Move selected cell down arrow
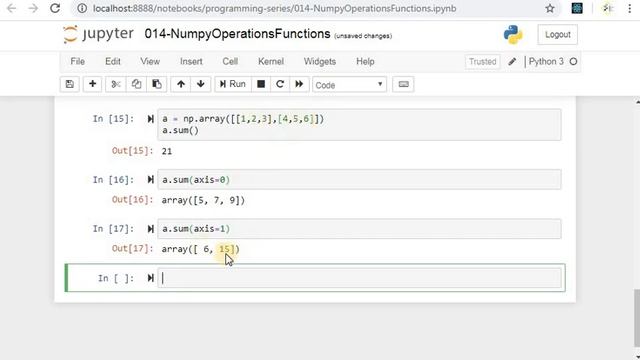 pos(200,84)
